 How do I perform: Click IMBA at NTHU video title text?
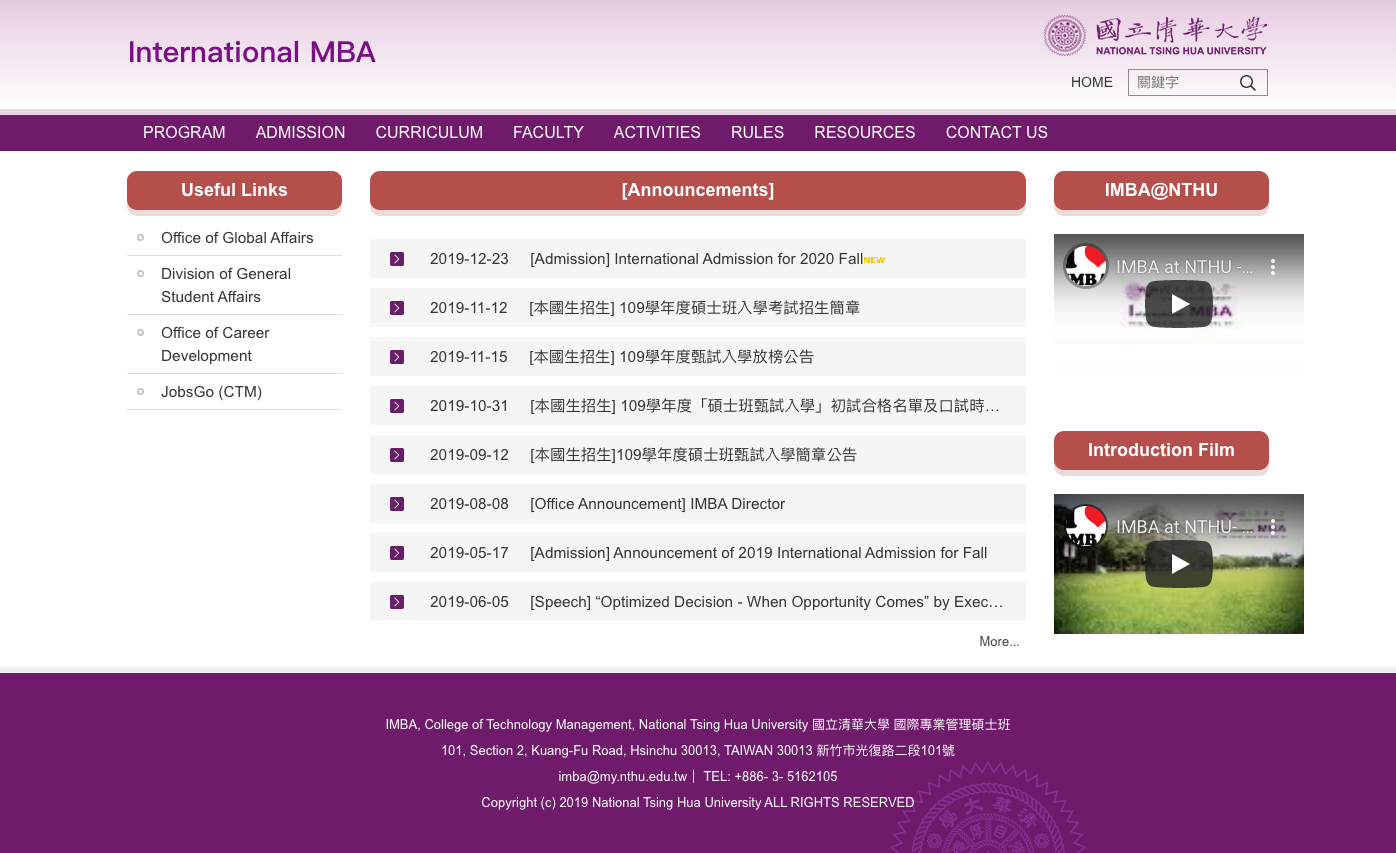coord(1185,267)
